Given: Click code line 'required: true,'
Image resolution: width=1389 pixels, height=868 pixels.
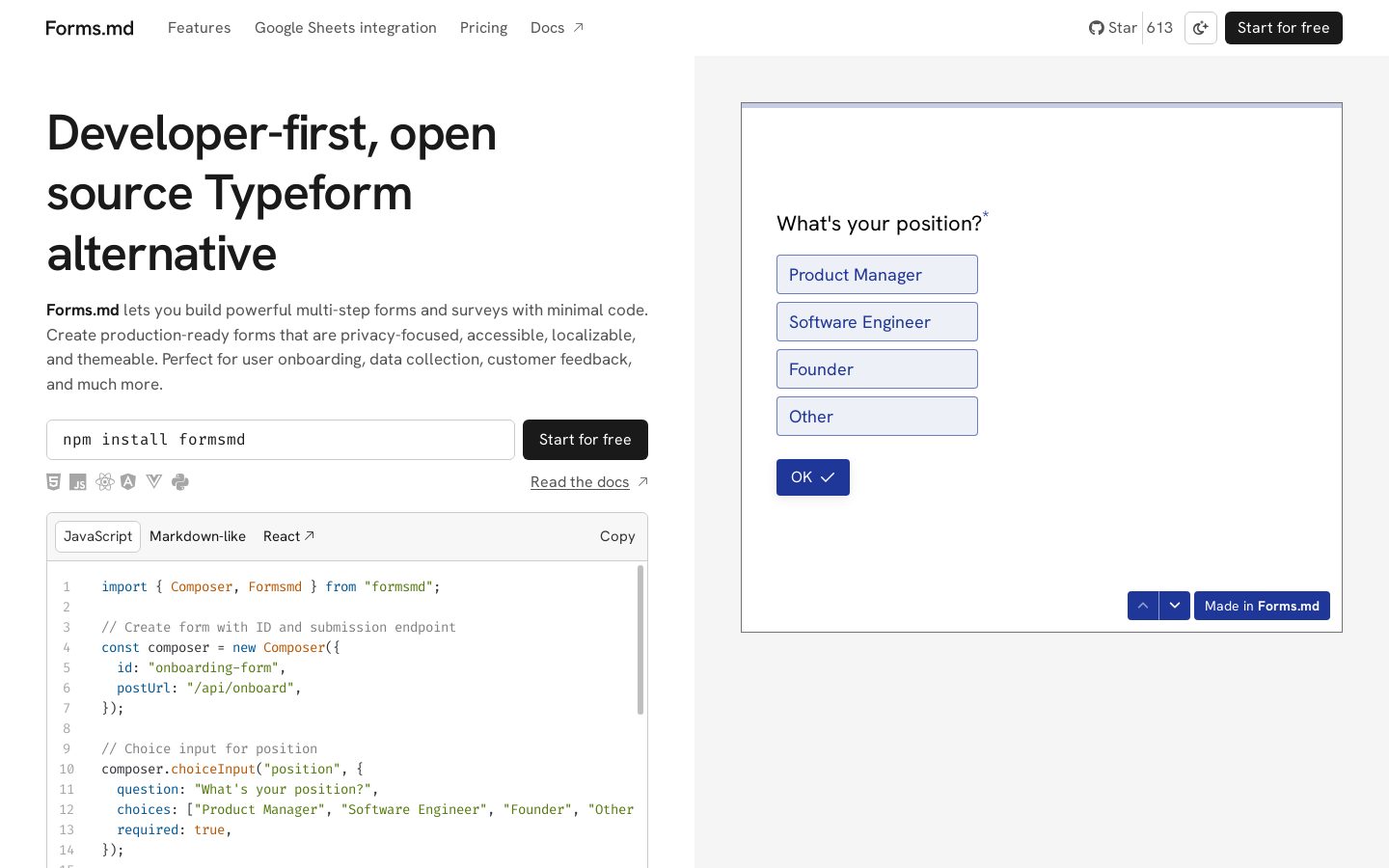Looking at the screenshot, I should pos(175,829).
